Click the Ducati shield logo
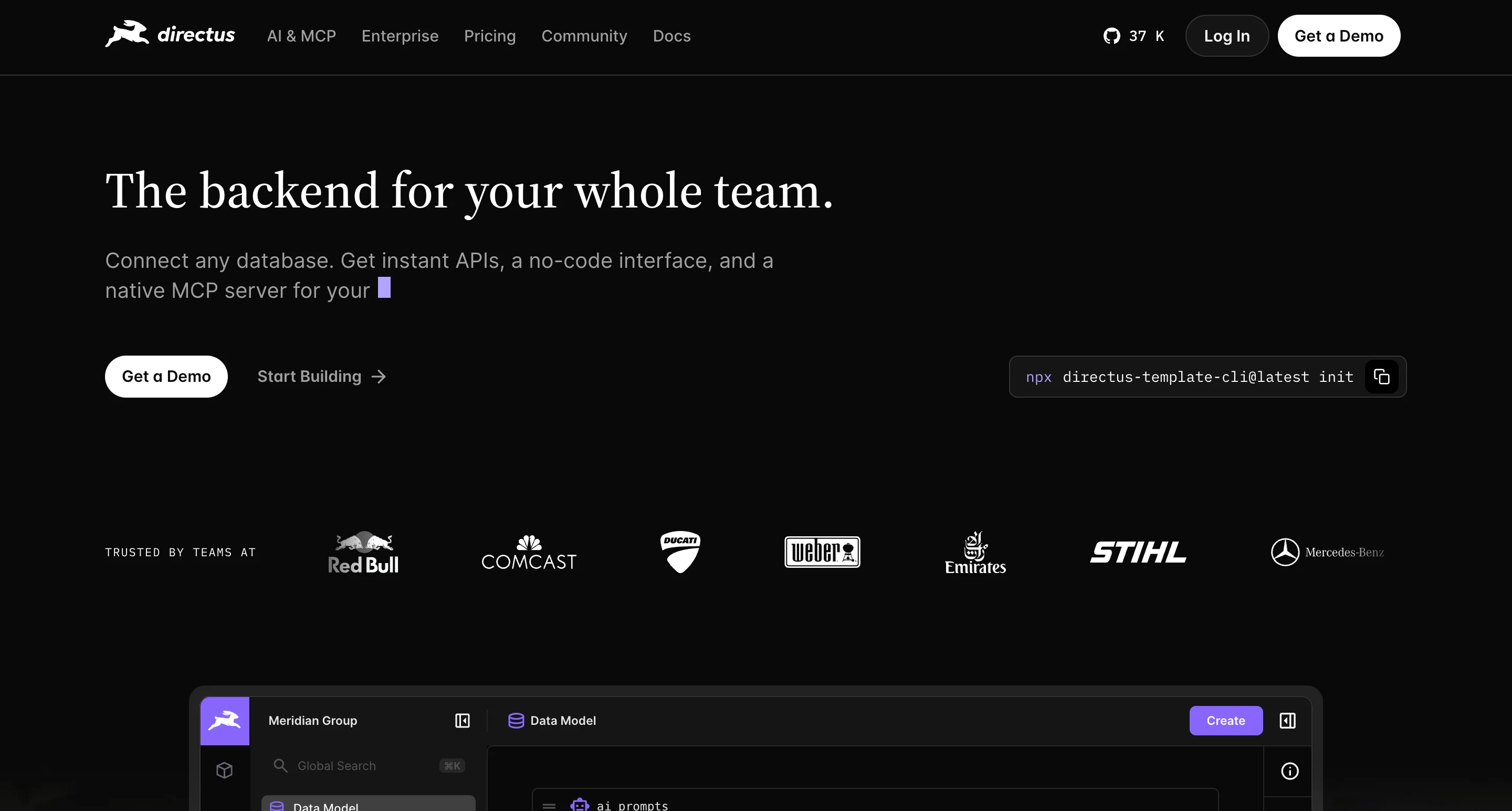Viewport: 1512px width, 811px height. 680,552
